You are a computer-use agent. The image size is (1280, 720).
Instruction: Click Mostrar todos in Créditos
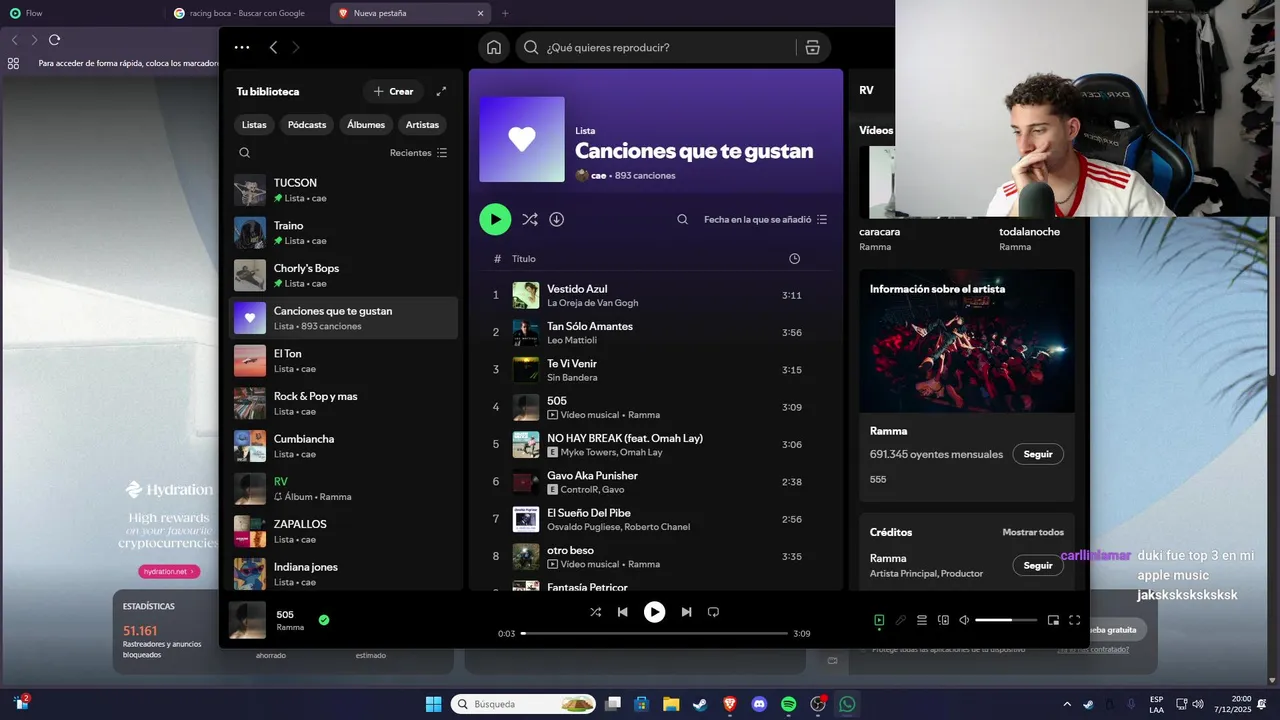pyautogui.click(x=1033, y=532)
